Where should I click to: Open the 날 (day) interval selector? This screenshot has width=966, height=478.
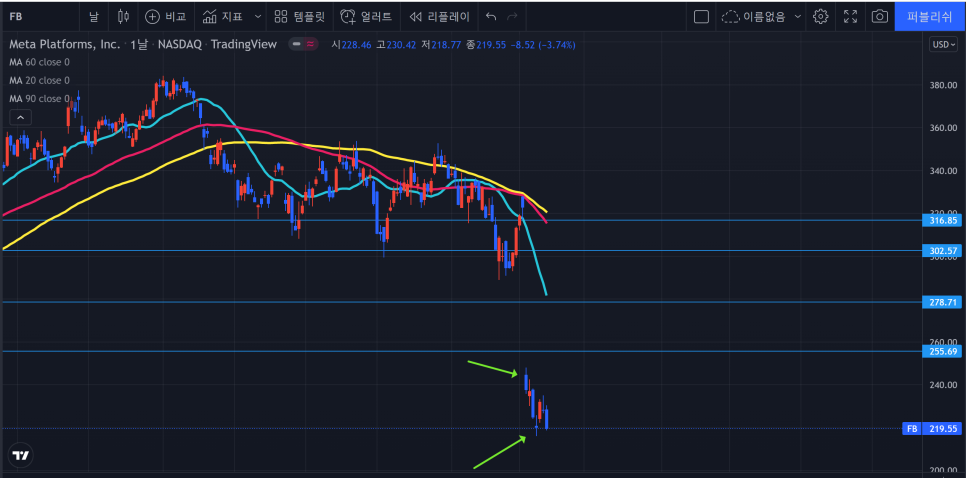tap(94, 17)
